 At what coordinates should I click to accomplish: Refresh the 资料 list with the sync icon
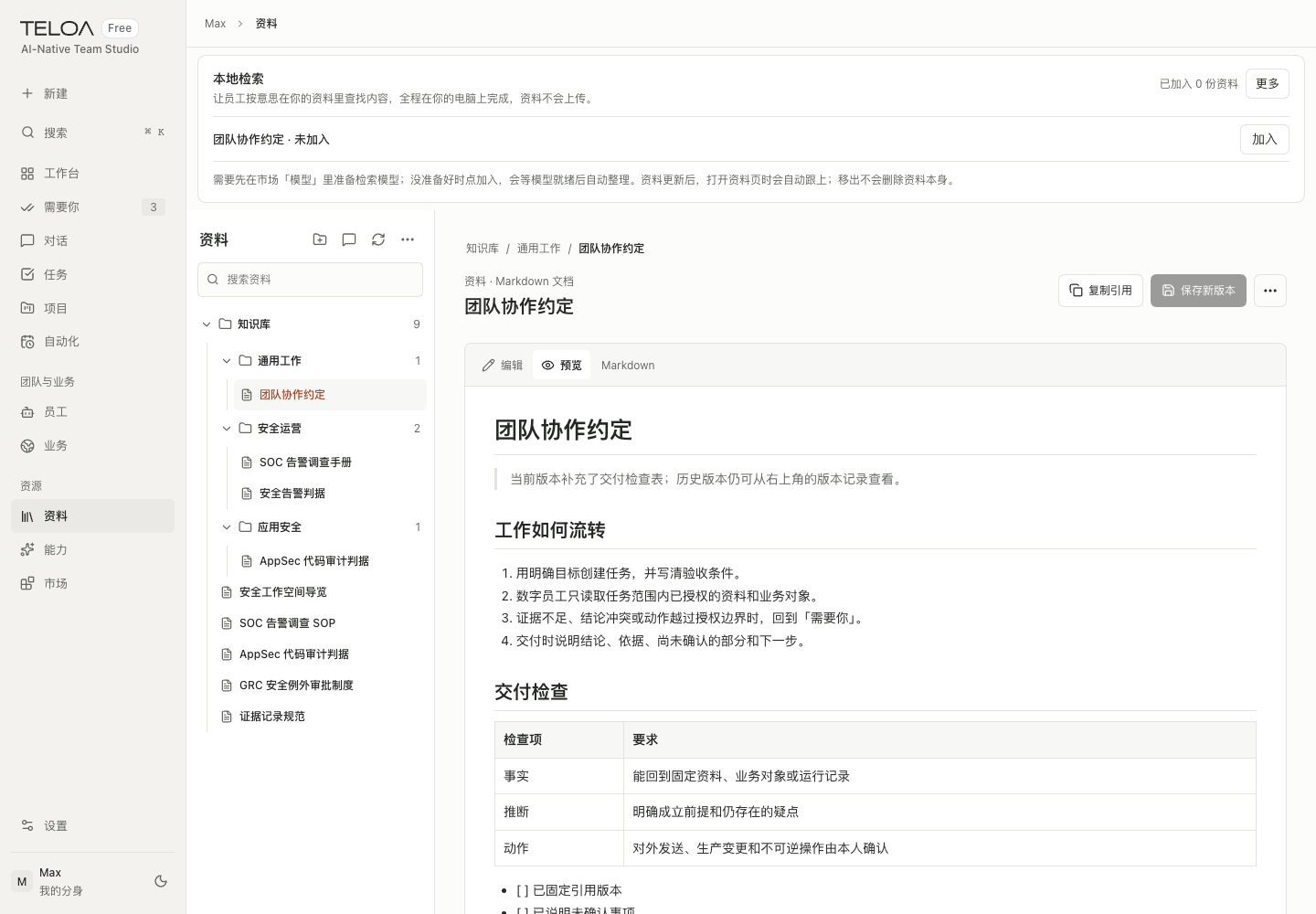[x=378, y=239]
